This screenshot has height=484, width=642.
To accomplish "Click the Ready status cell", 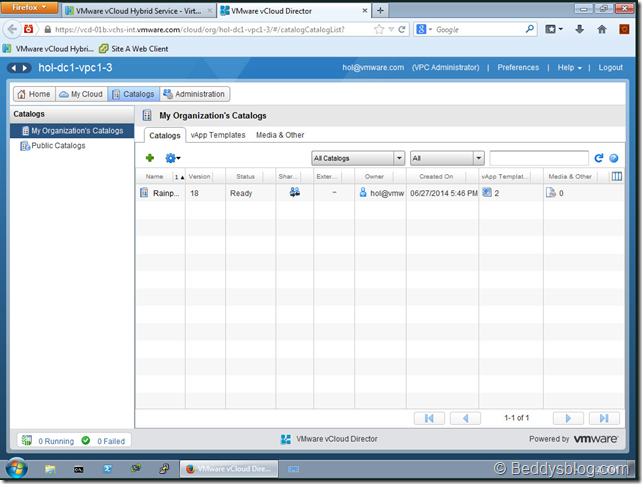I will click(x=241, y=193).
